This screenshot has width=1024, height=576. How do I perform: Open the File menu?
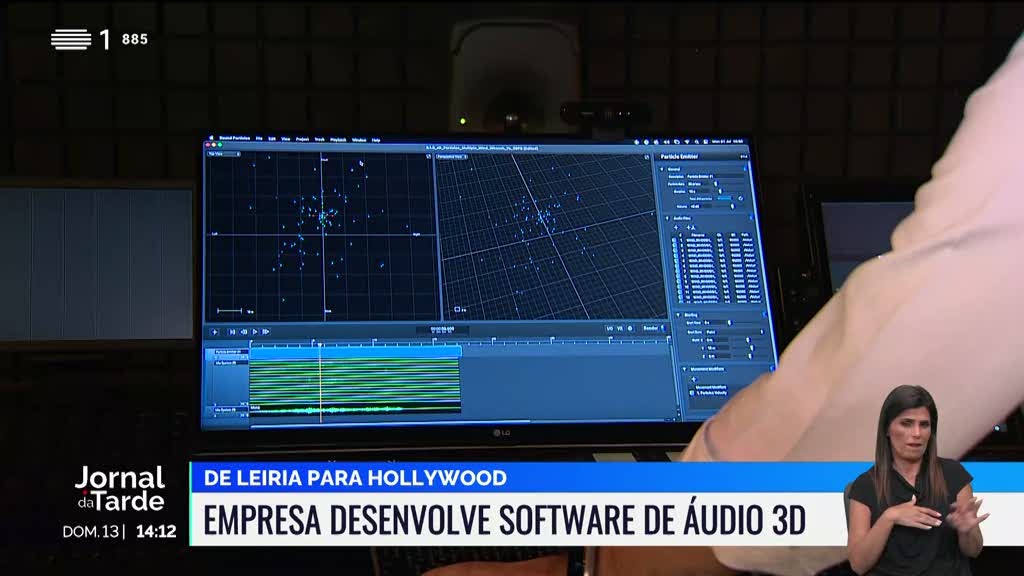[259, 140]
